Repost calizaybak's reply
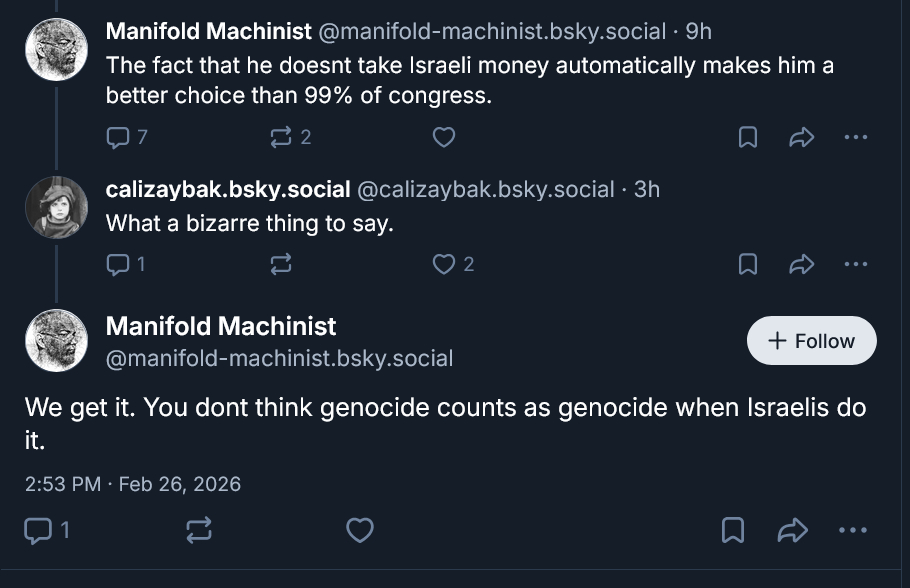 [281, 264]
